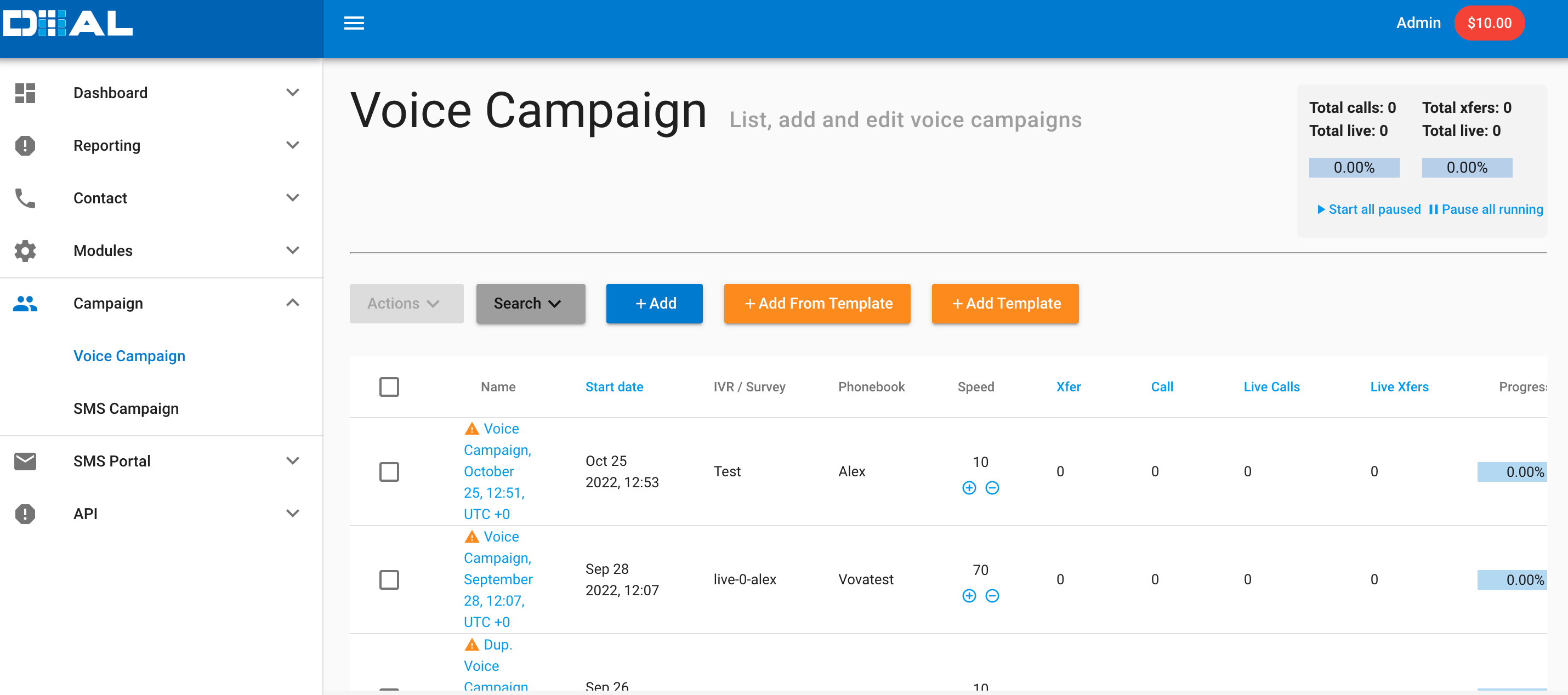Click the warning icon on October 25 campaign
This screenshot has width=1568, height=695.
click(471, 429)
